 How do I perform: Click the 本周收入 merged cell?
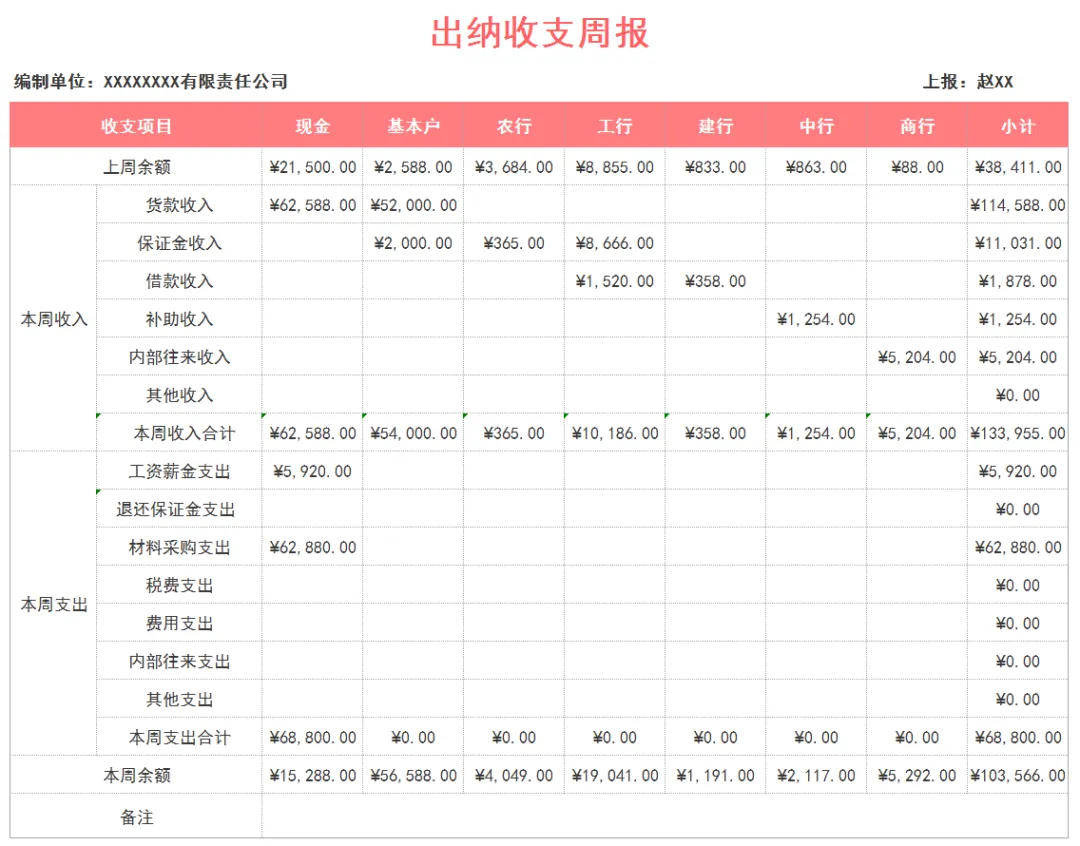[x=54, y=319]
